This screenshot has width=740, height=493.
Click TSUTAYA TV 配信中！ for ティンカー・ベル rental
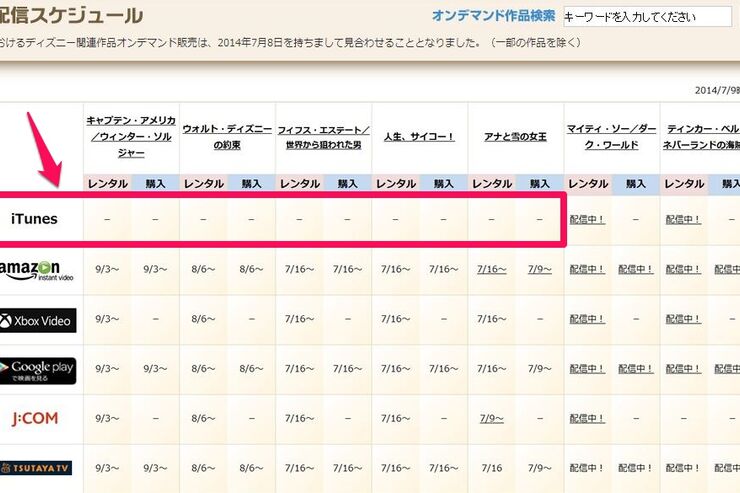pos(683,468)
